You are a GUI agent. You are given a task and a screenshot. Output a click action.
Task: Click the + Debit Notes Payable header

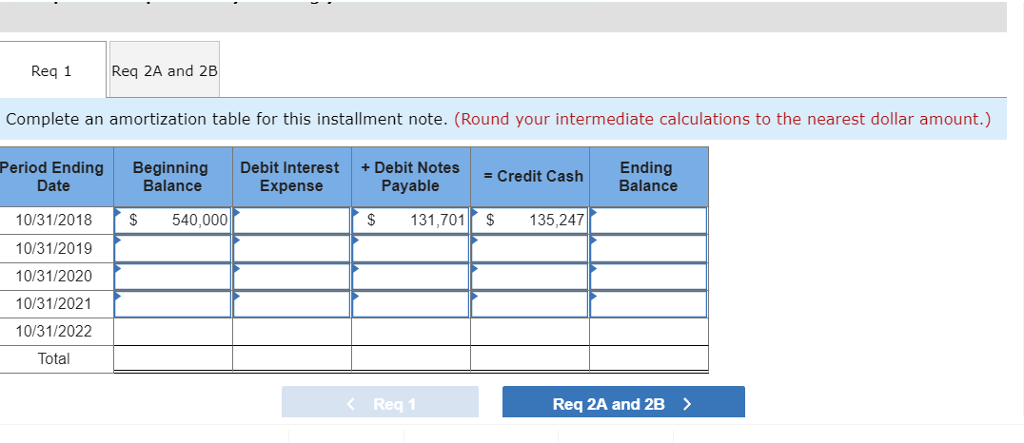(411, 176)
